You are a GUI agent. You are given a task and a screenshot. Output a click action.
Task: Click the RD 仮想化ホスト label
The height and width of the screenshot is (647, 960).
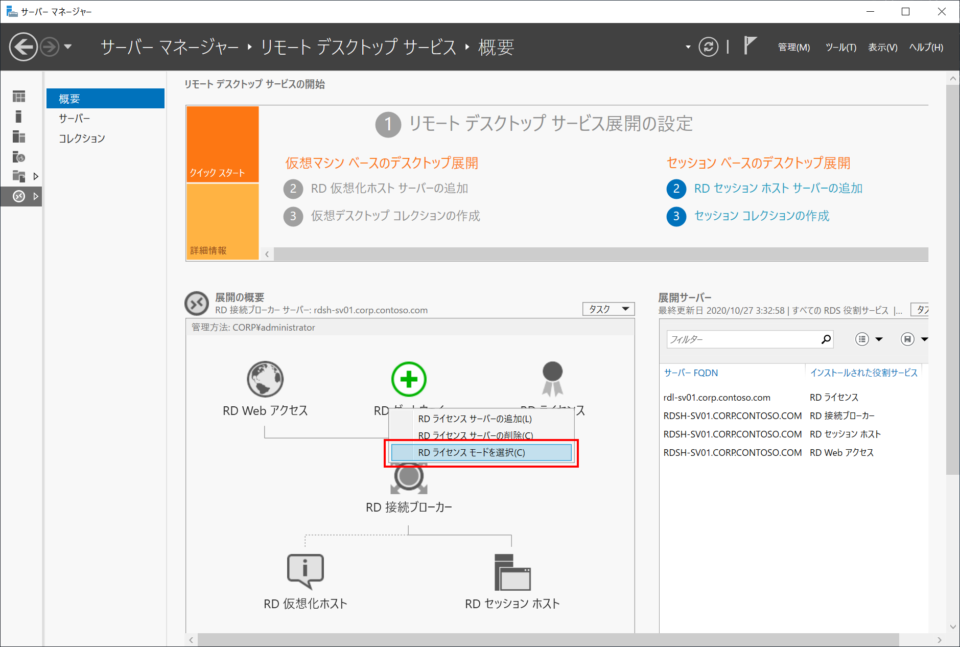tap(305, 604)
